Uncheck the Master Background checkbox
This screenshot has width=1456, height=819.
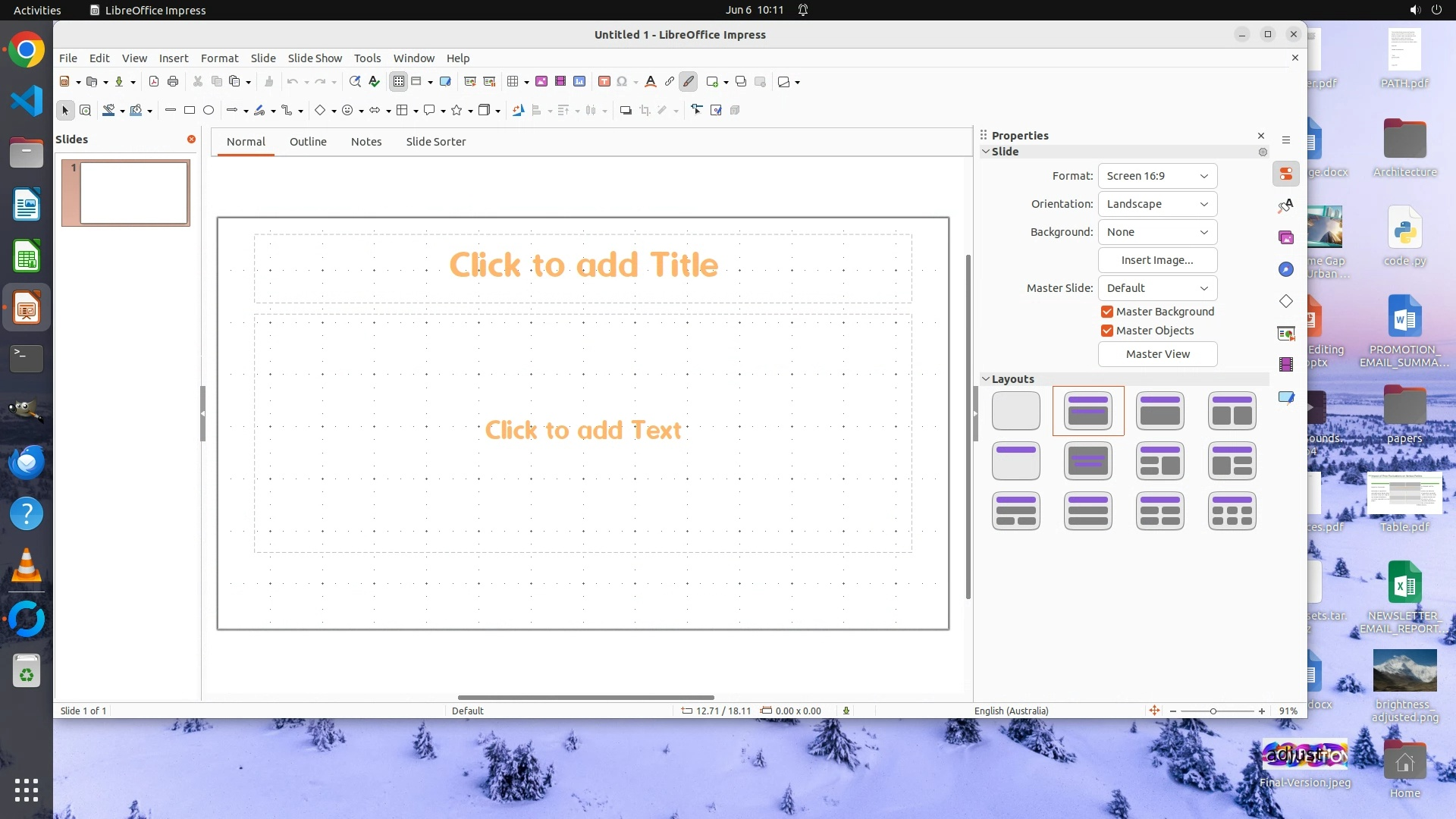tap(1107, 312)
